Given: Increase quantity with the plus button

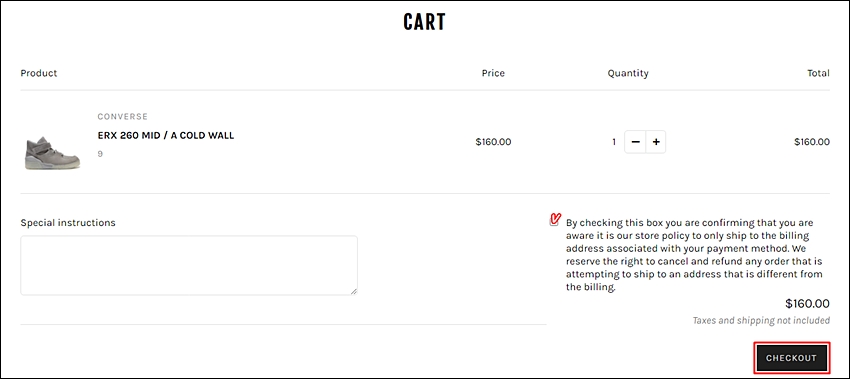Looking at the screenshot, I should [x=656, y=142].
